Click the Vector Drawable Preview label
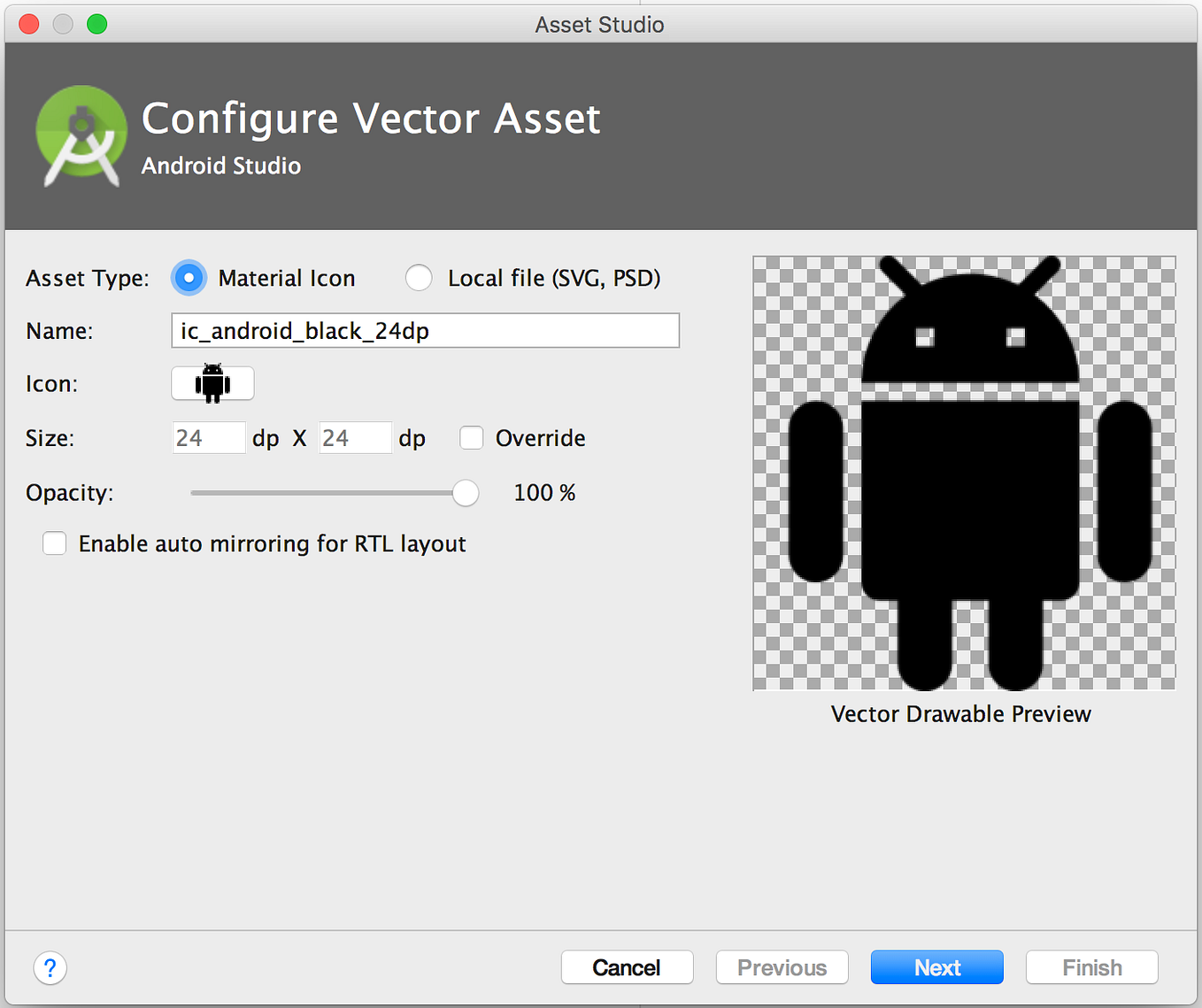 click(960, 713)
